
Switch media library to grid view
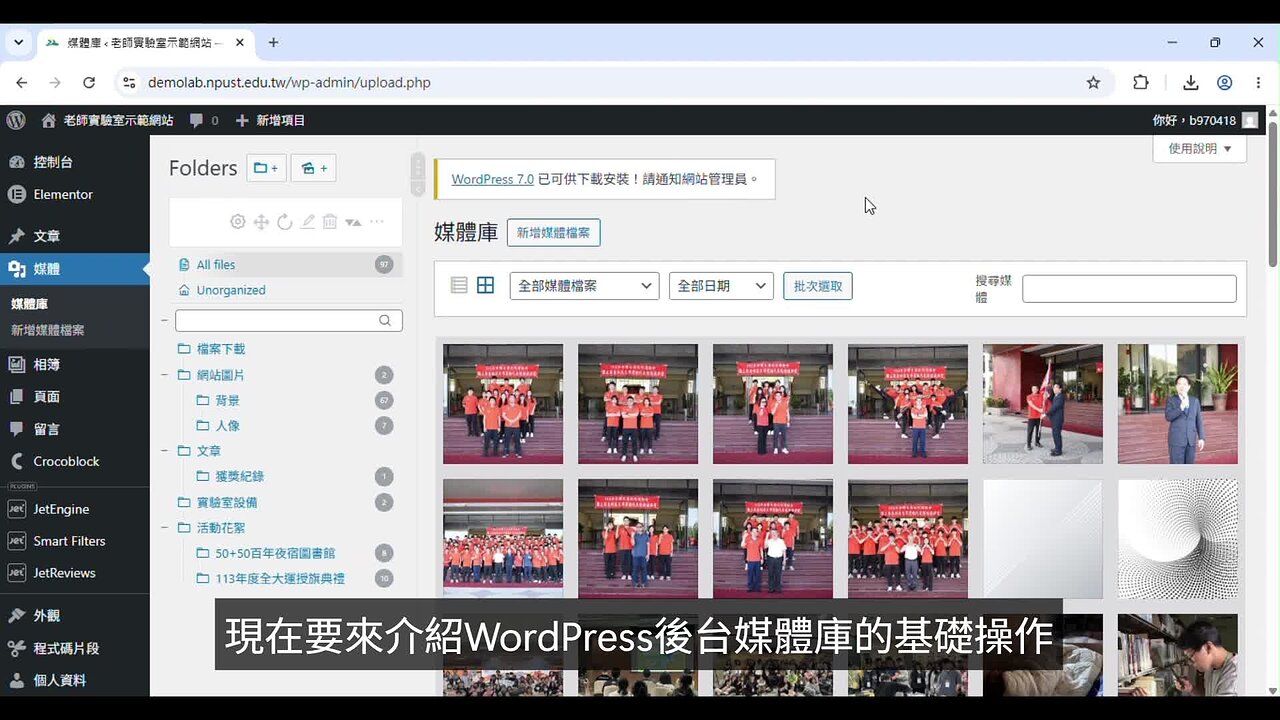[485, 286]
